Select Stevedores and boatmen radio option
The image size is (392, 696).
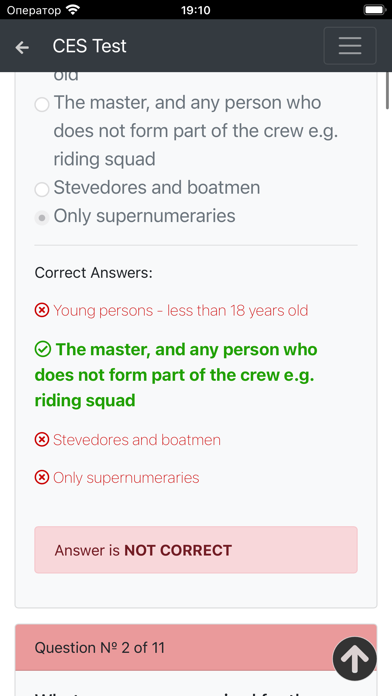tap(42, 190)
